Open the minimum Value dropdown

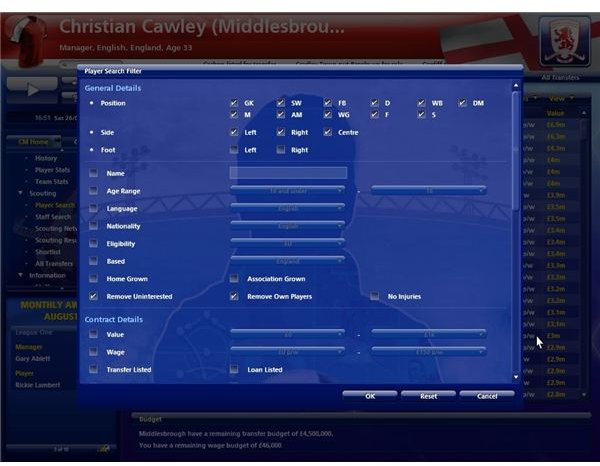[287, 334]
